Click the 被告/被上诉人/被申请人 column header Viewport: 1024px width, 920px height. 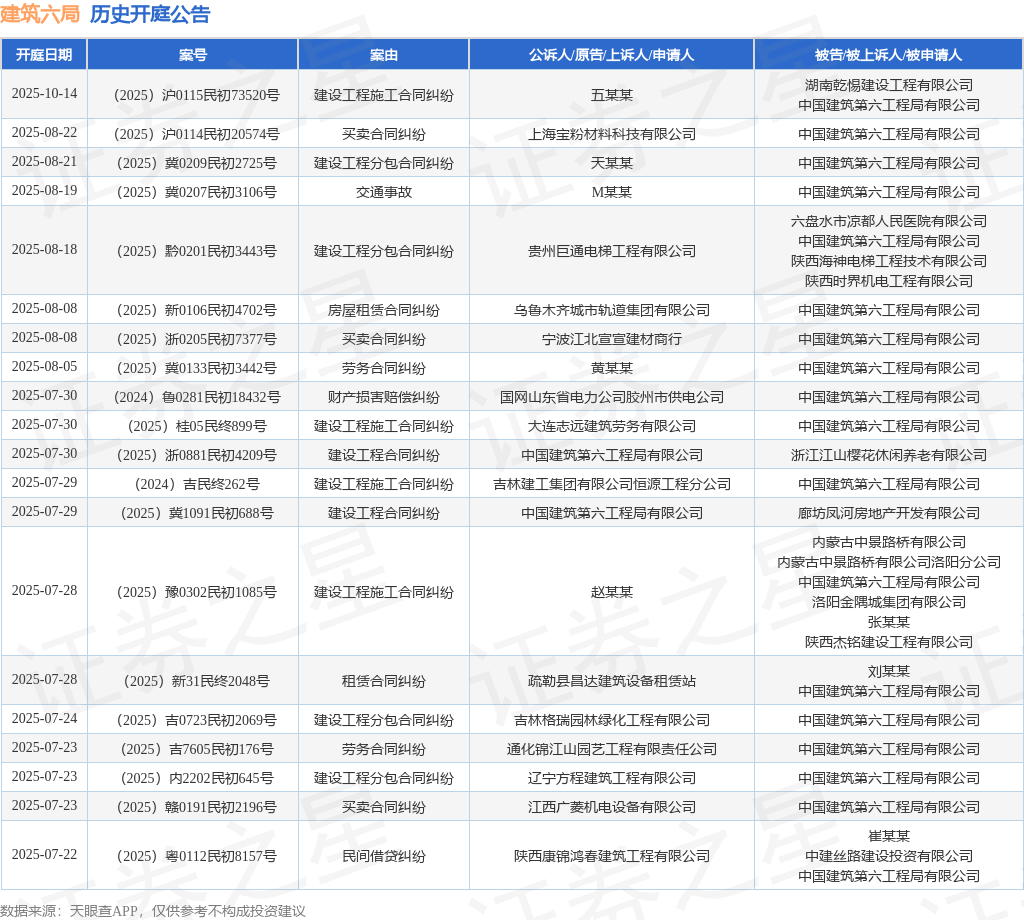[x=888, y=55]
